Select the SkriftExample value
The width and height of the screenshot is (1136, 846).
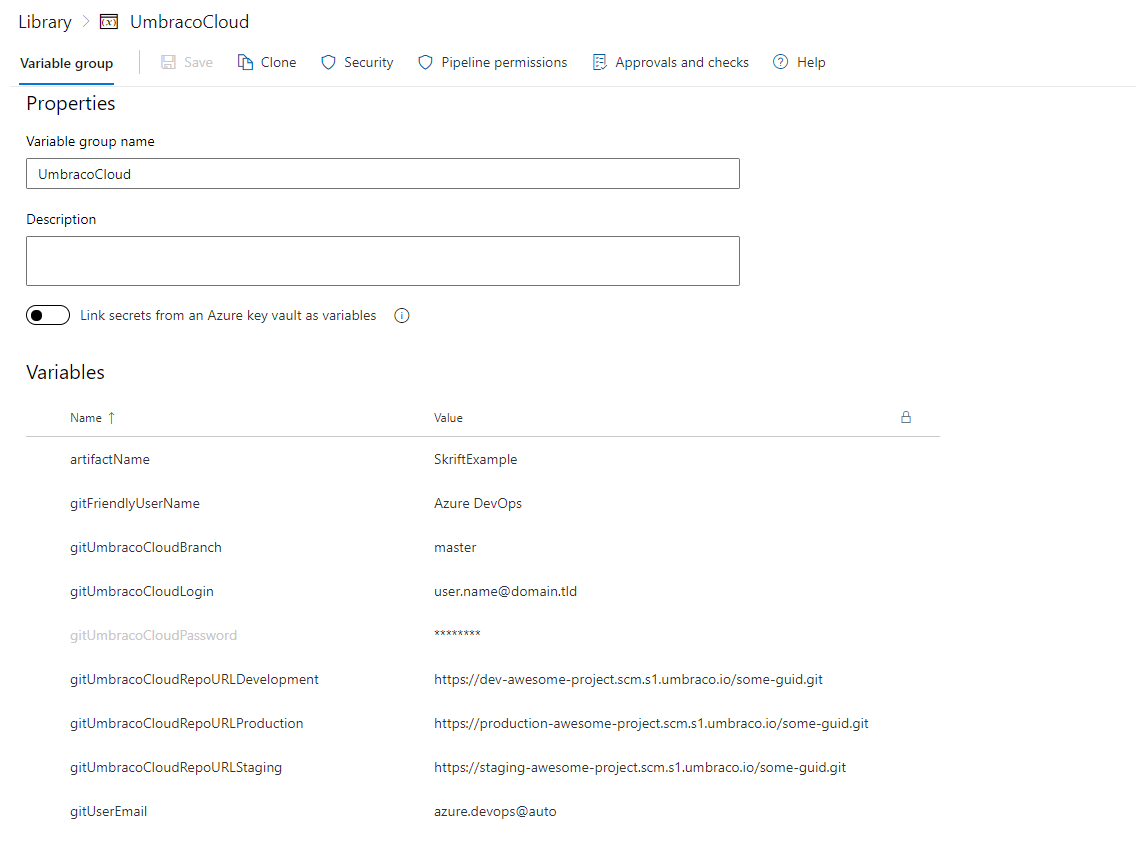(476, 459)
